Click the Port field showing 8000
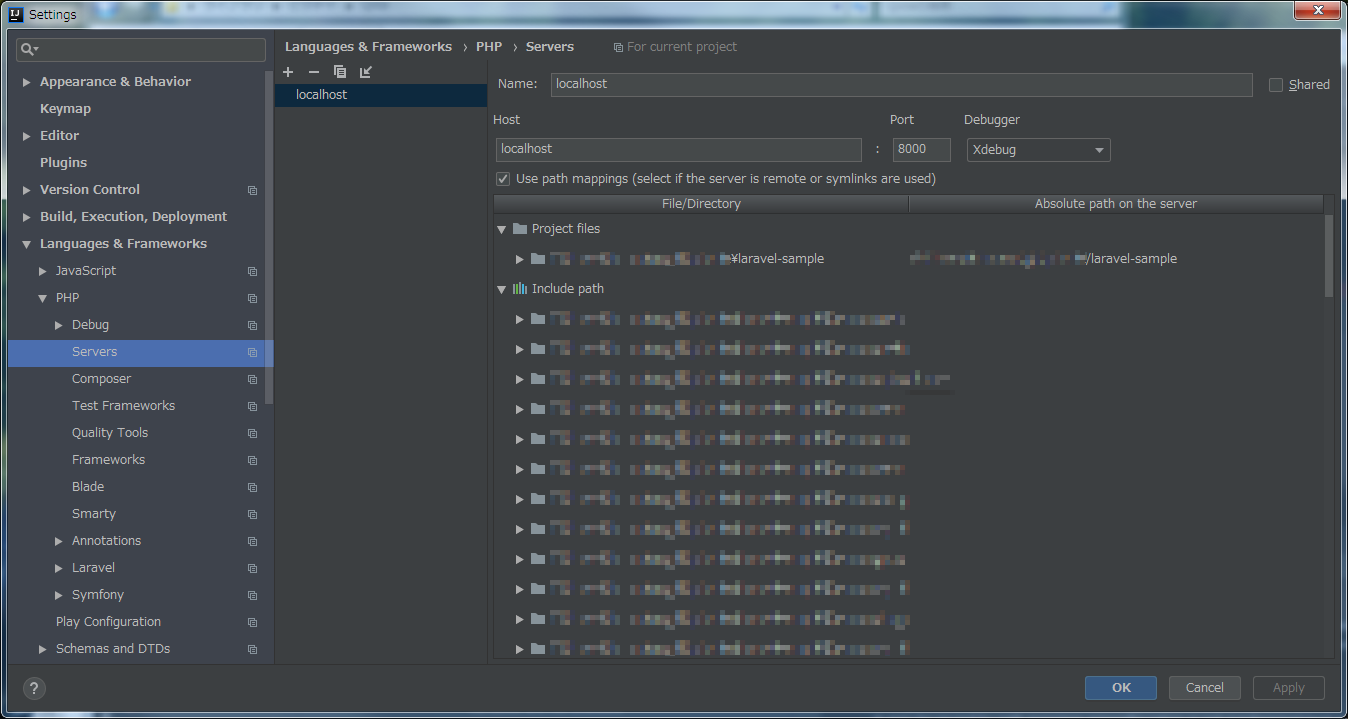Viewport: 1348px width, 719px height. point(922,150)
